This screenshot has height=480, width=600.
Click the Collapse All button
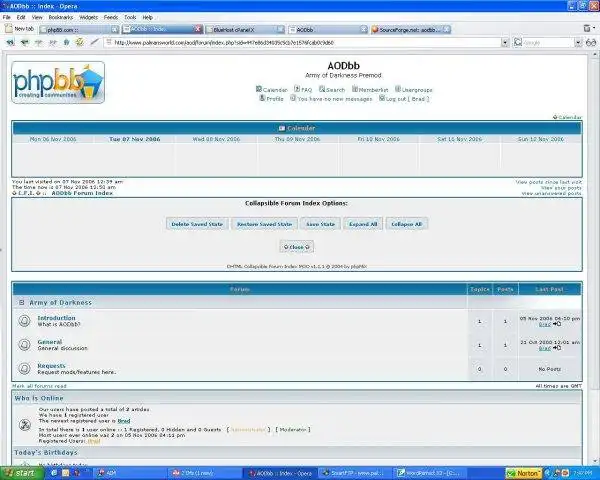(406, 224)
